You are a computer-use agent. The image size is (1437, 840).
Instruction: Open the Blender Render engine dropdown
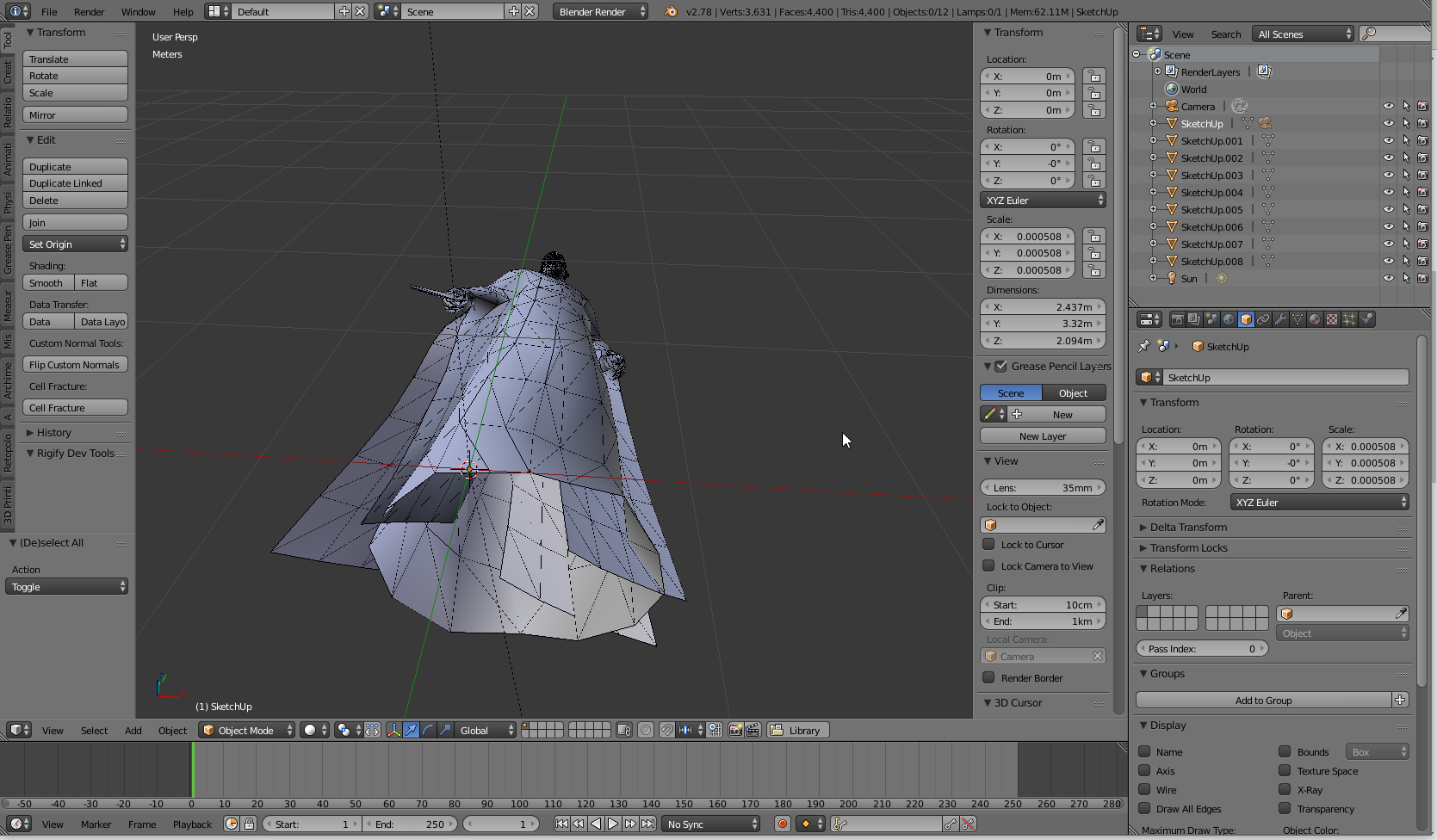coord(602,11)
